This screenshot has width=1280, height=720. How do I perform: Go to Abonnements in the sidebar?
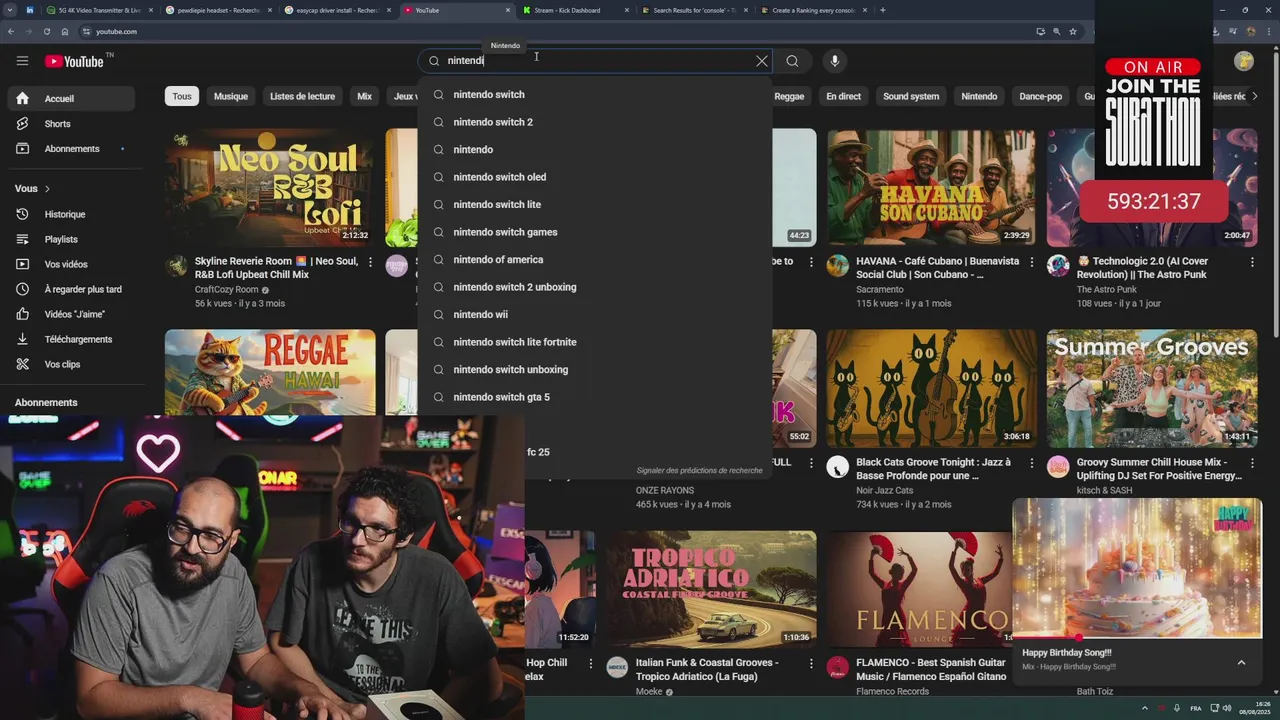click(70, 149)
